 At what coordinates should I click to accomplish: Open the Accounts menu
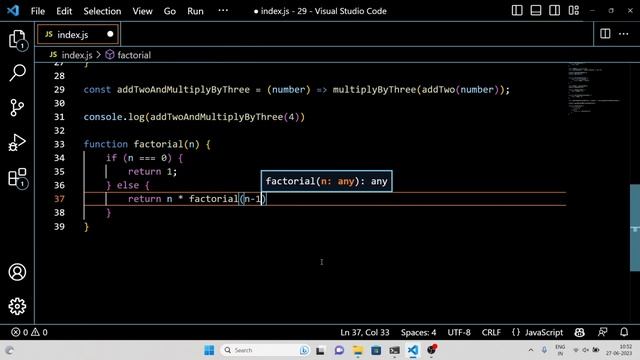point(17,272)
